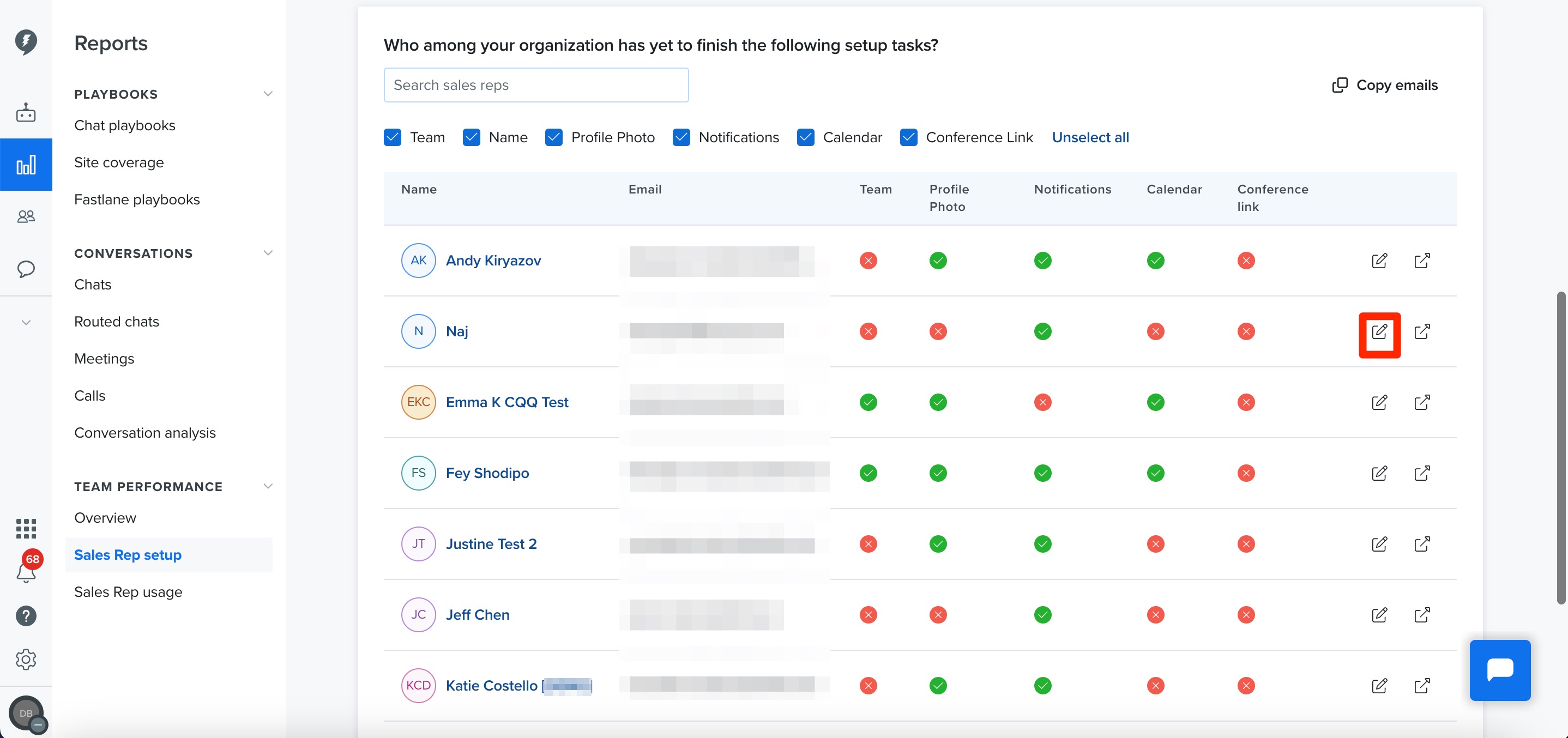Open the conversations chat bubble icon

tap(26, 268)
